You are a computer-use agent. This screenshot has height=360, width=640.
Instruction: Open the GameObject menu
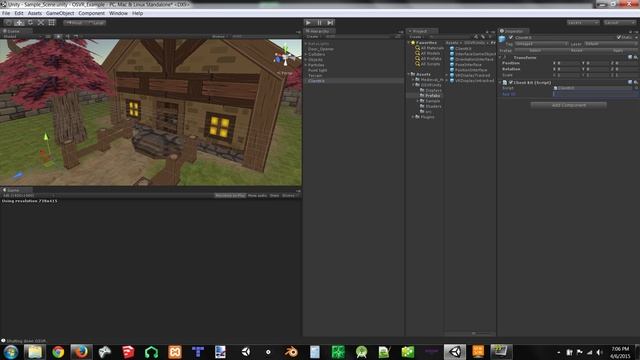coord(60,13)
